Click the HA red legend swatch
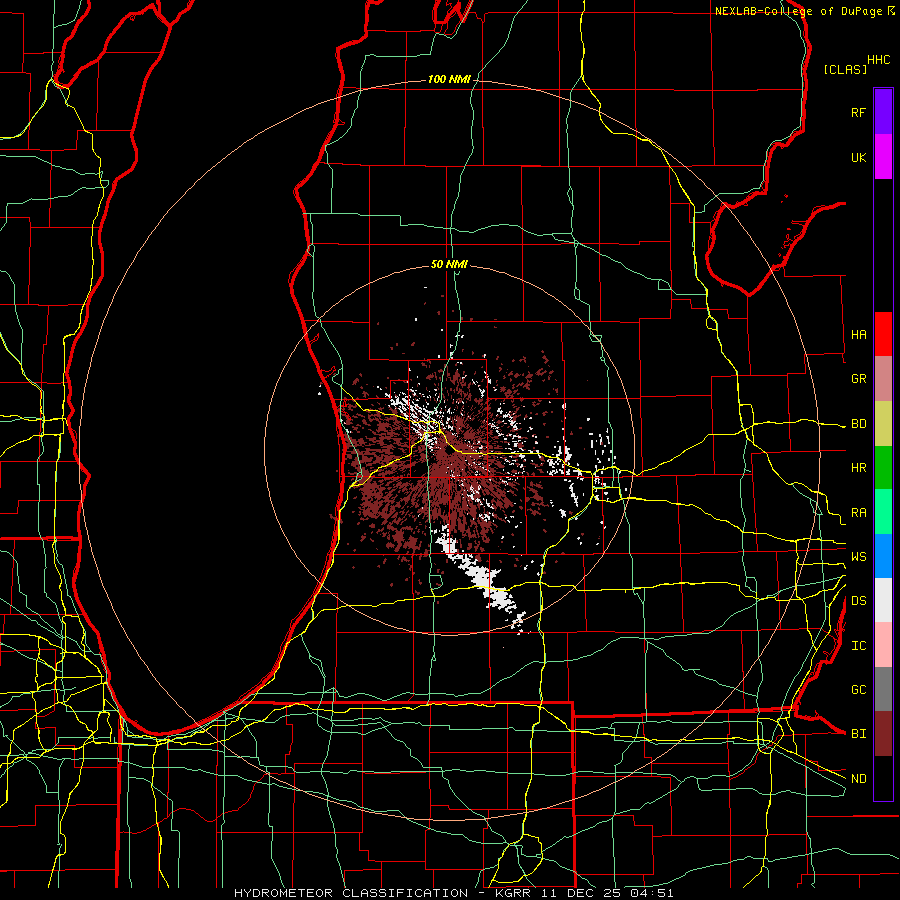 [x=883, y=334]
